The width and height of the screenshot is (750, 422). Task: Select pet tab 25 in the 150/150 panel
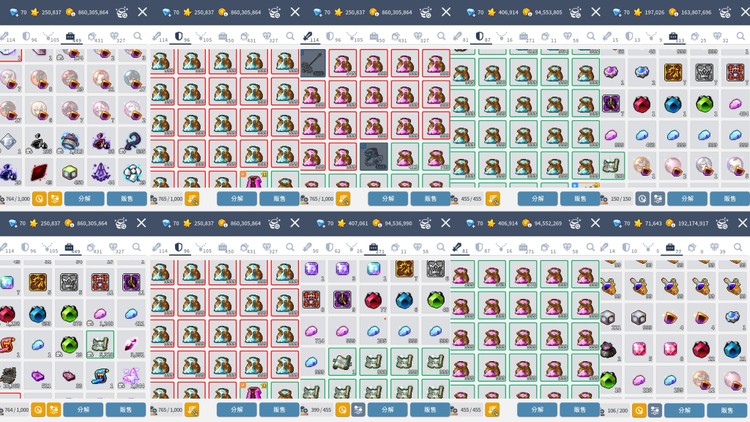pyautogui.click(x=698, y=37)
